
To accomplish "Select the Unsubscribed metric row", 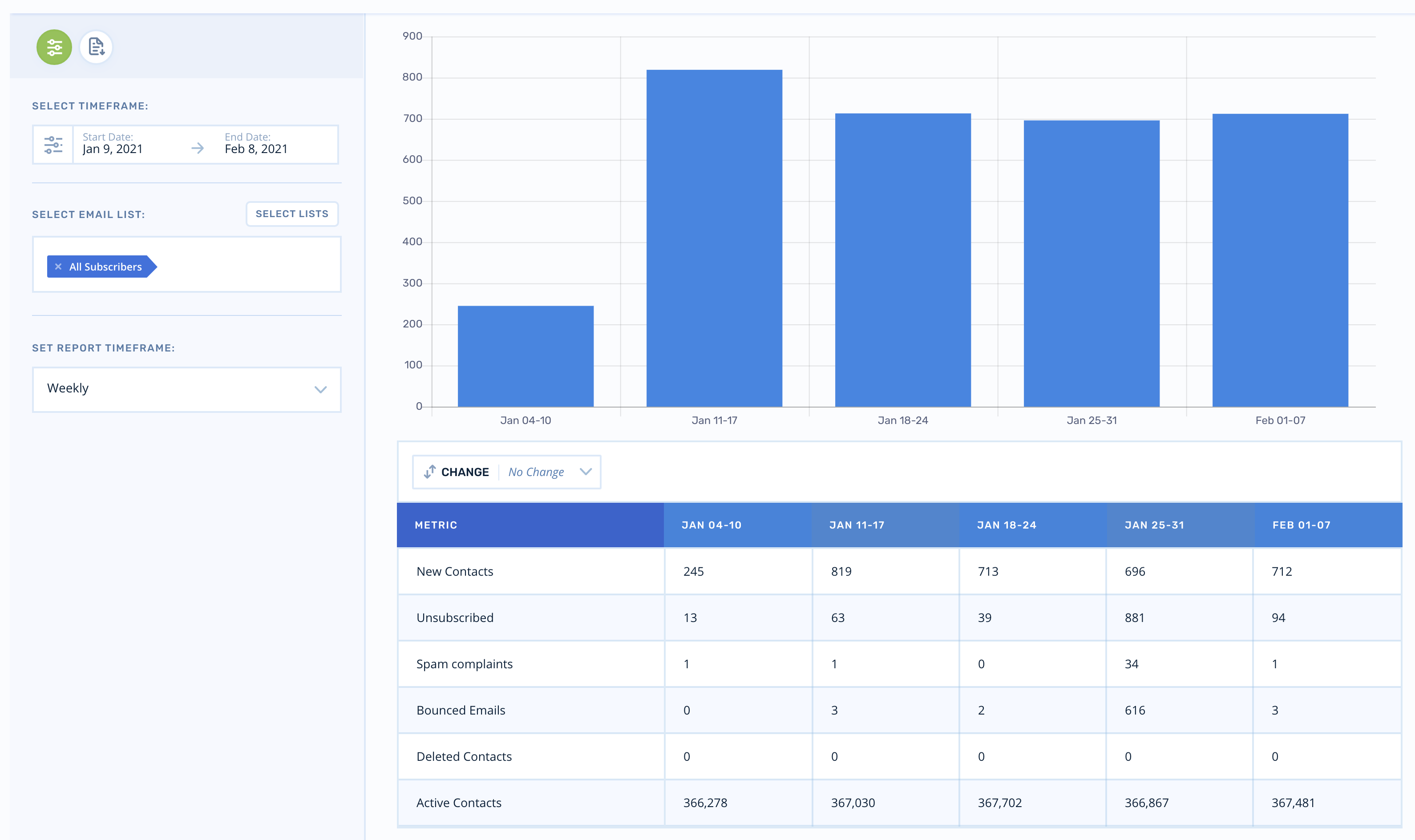I will click(455, 618).
